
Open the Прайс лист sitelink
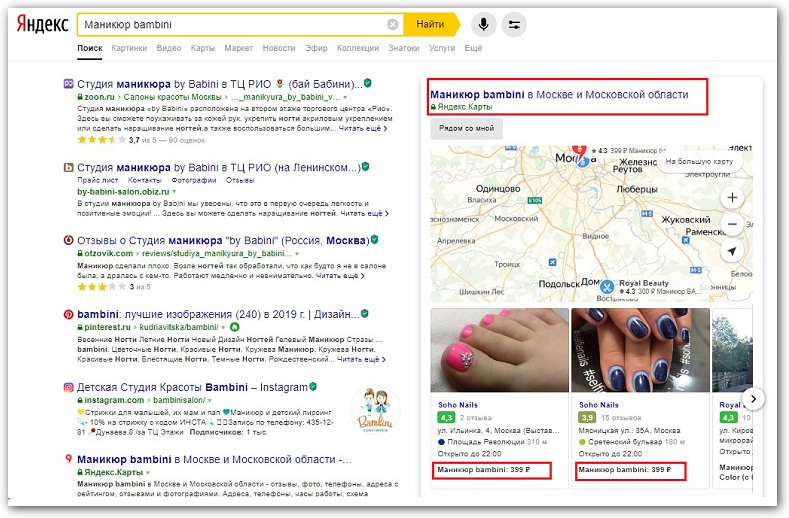tap(98, 180)
